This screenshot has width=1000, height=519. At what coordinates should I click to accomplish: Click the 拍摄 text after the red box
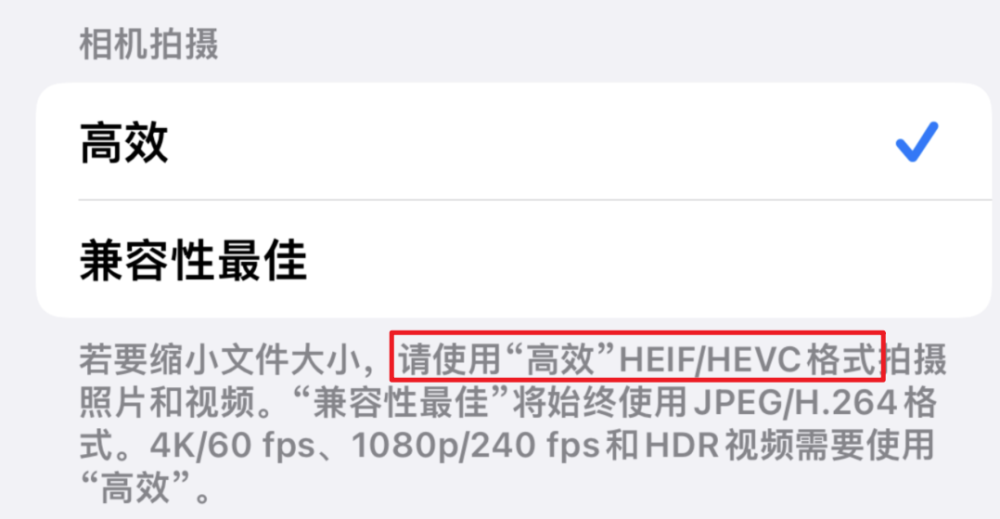pos(913,359)
